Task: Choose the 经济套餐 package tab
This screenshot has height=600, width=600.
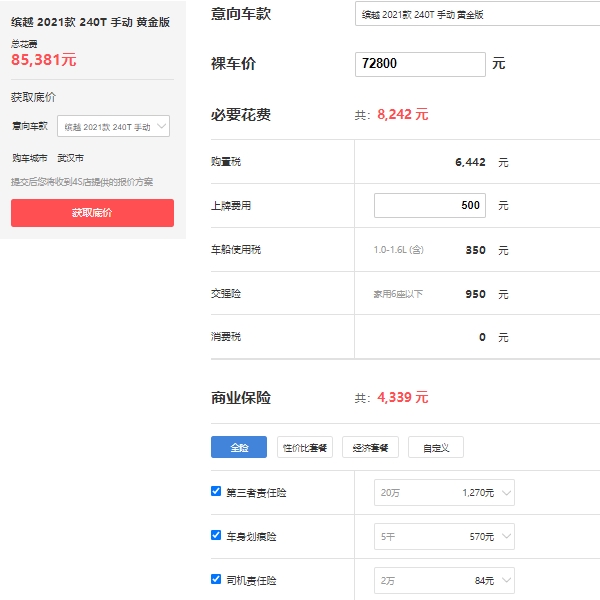Action: click(x=371, y=447)
